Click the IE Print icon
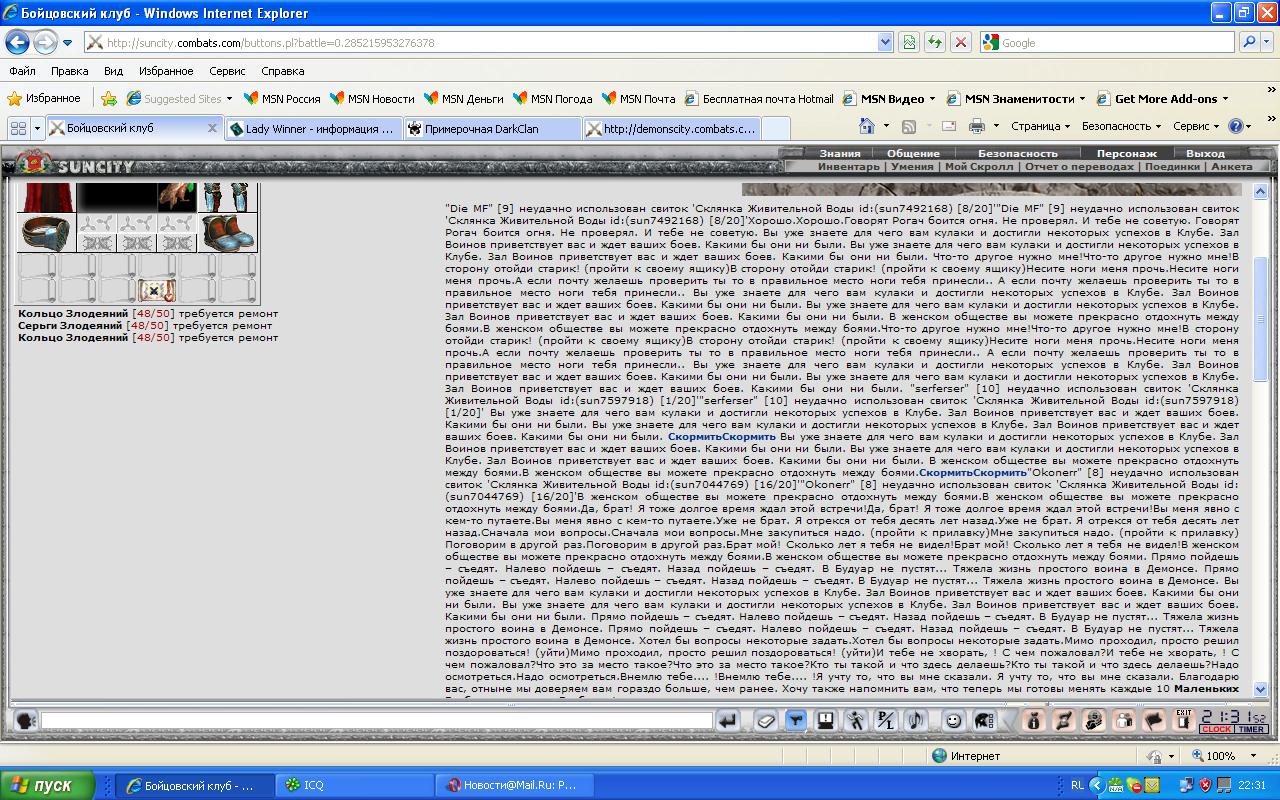1280x800 pixels. (x=977, y=127)
